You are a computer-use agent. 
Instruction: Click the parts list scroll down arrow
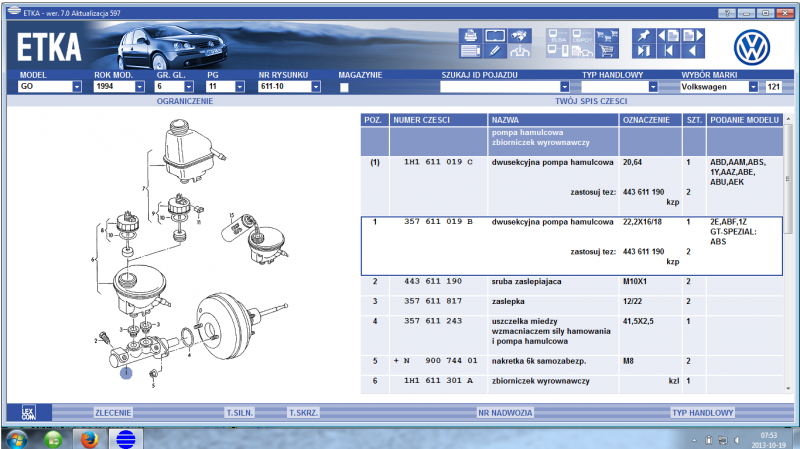pos(788,389)
